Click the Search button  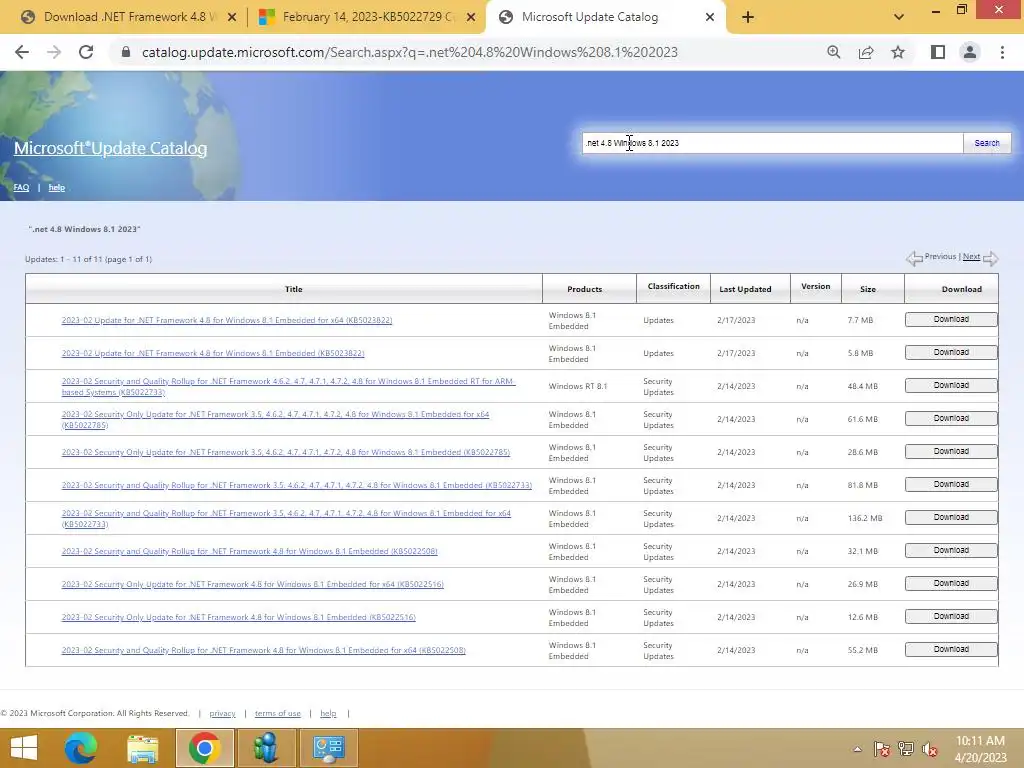point(987,143)
